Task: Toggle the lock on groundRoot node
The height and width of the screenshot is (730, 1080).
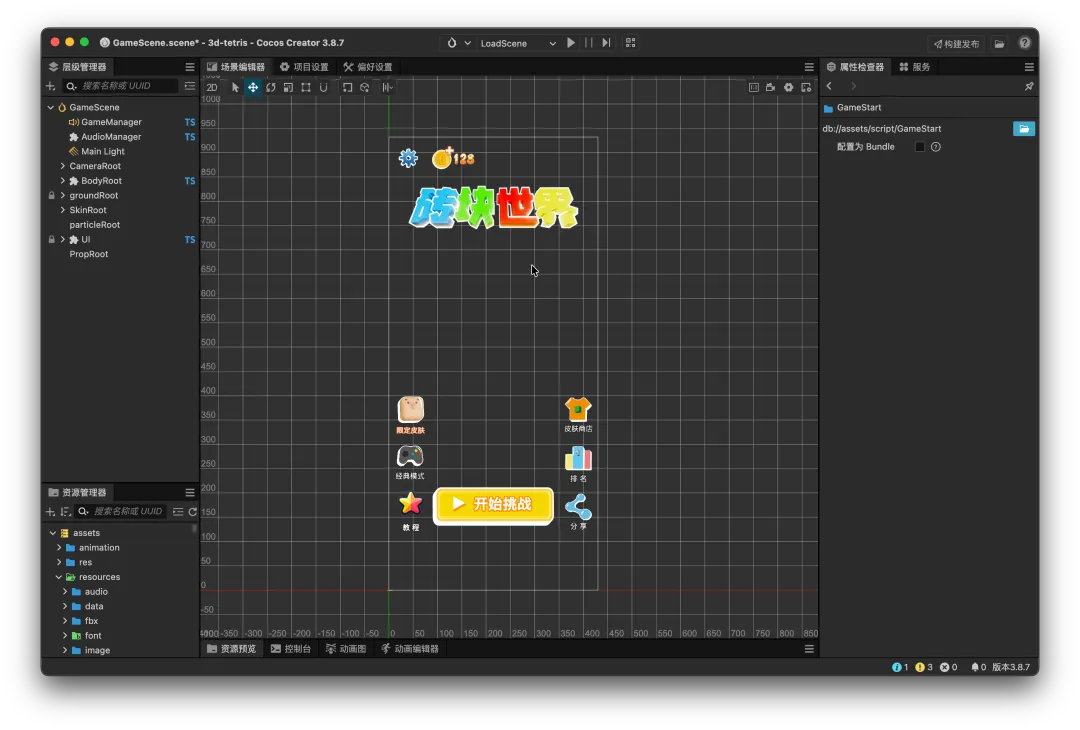Action: point(52,196)
